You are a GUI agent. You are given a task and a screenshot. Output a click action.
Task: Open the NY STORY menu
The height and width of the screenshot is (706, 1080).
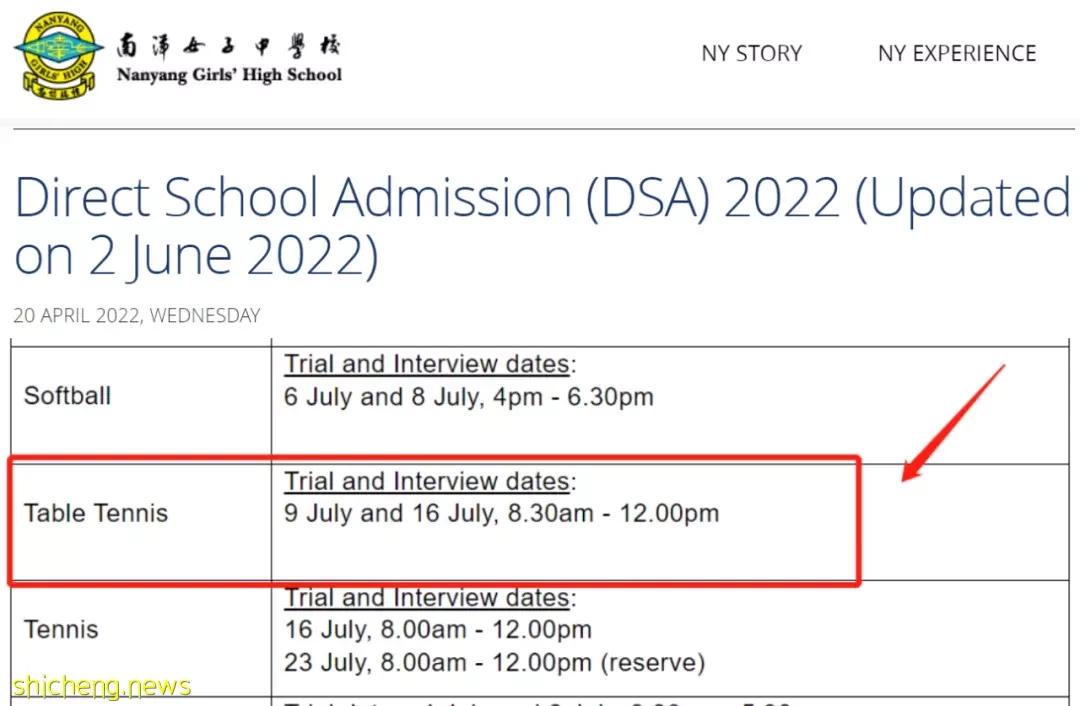tap(751, 53)
